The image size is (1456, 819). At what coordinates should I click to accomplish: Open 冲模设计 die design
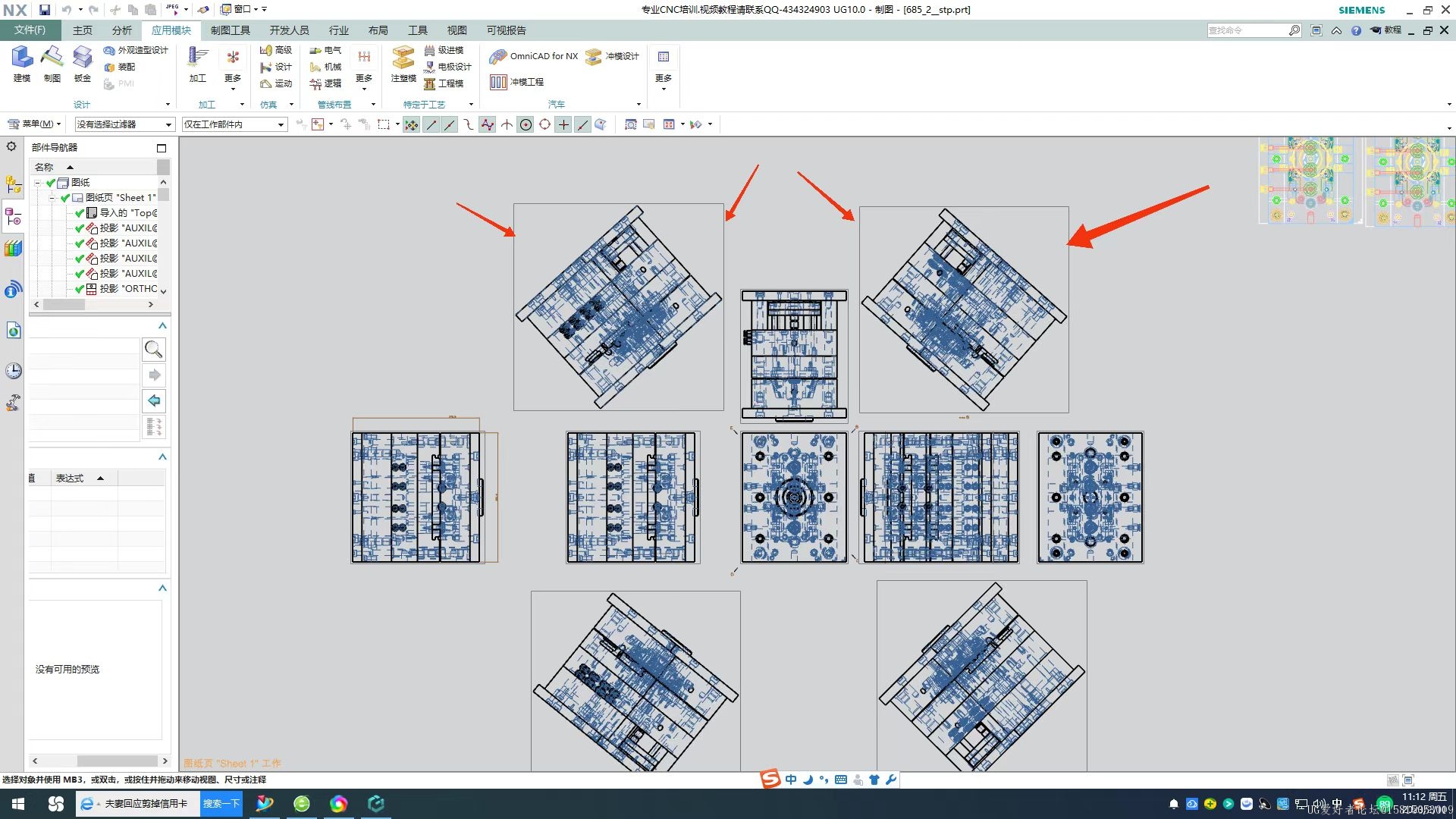613,56
